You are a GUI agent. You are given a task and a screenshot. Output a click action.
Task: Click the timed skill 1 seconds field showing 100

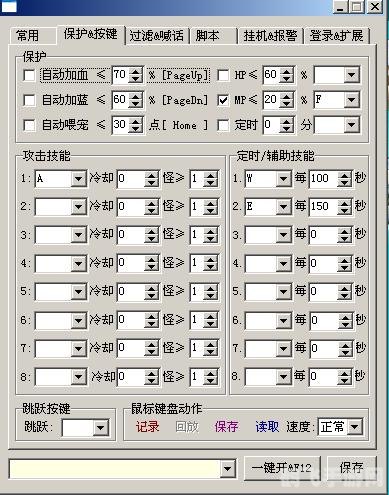coord(323,179)
